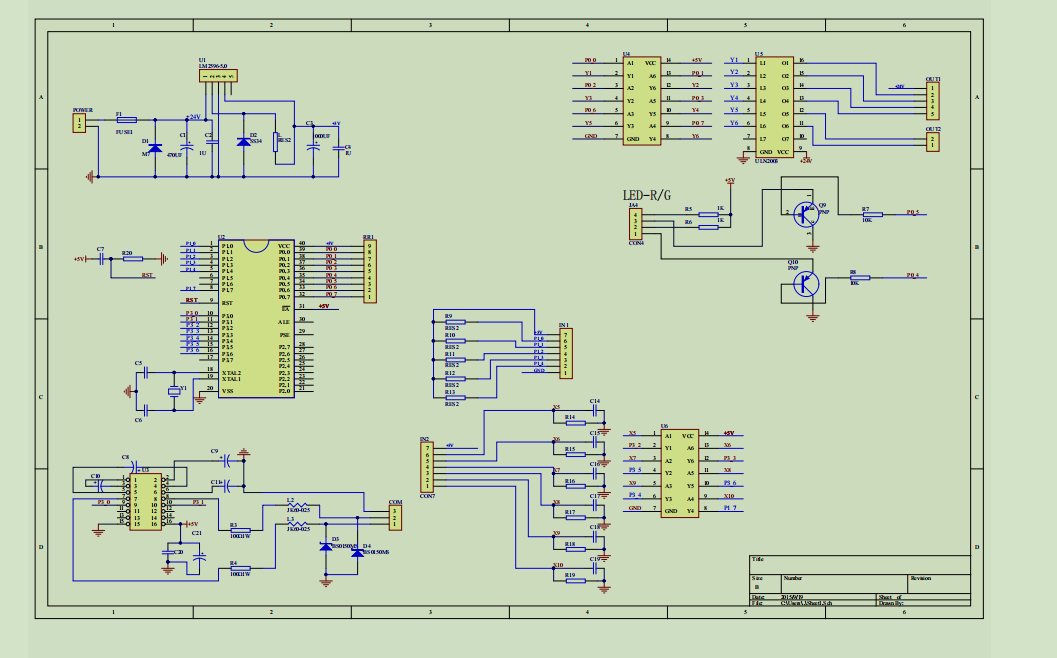
Task: Select the P0_4 net label after R8
Action: pos(913,275)
